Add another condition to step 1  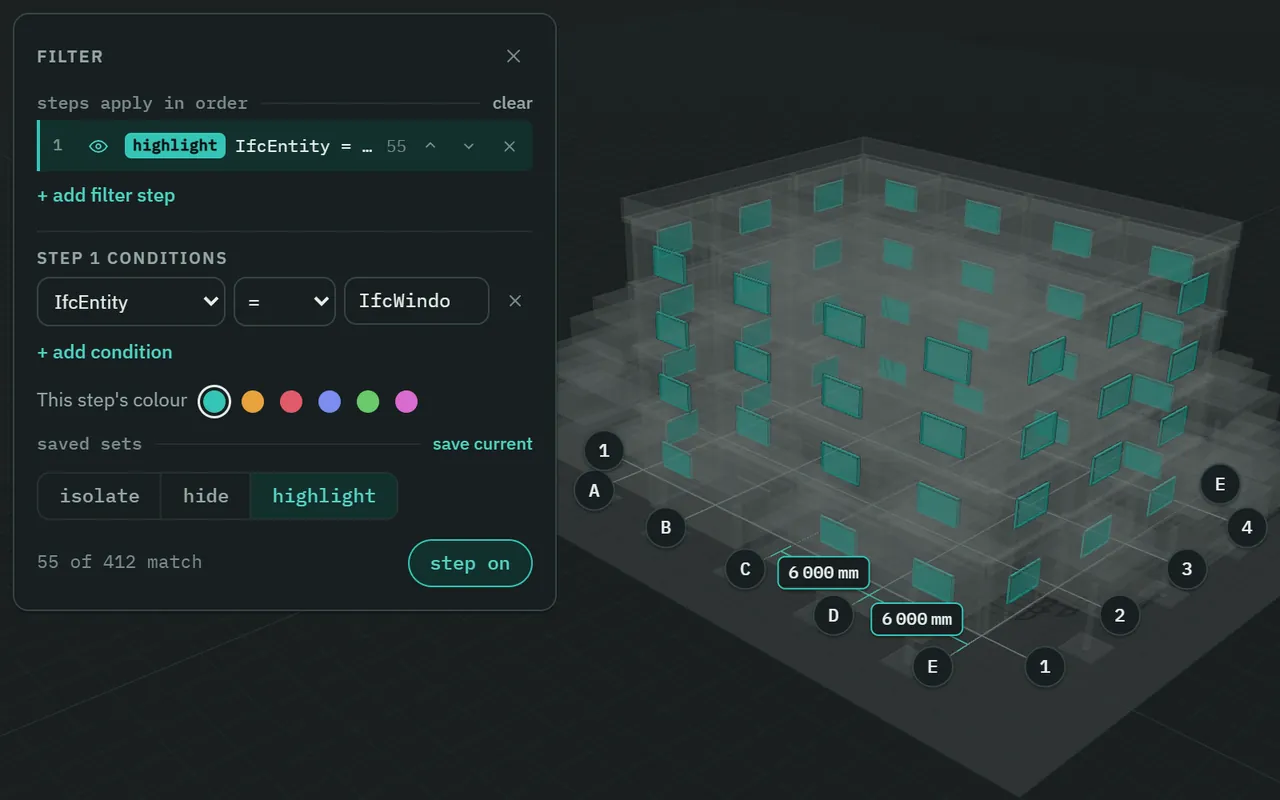[104, 352]
